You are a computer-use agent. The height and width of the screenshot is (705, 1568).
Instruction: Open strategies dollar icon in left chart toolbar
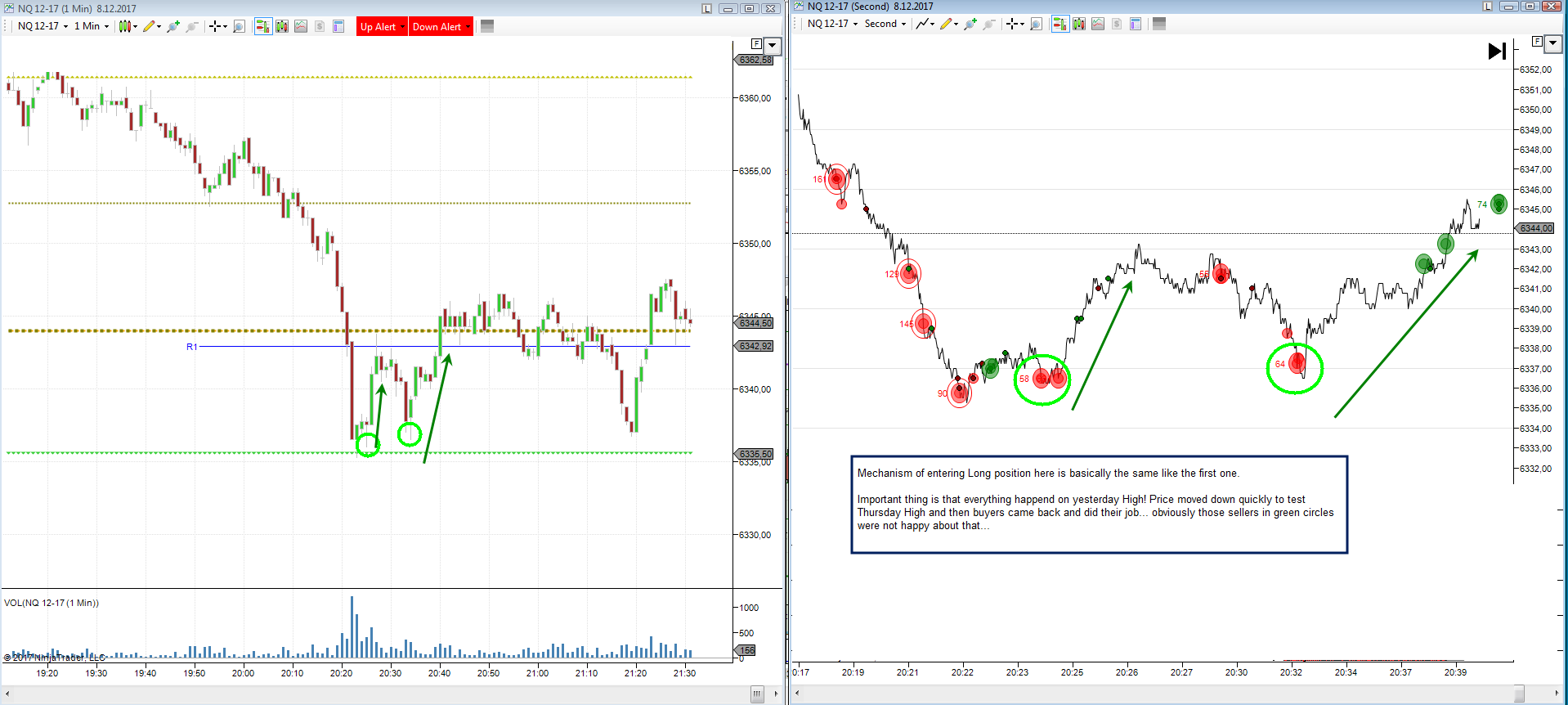coord(320,26)
